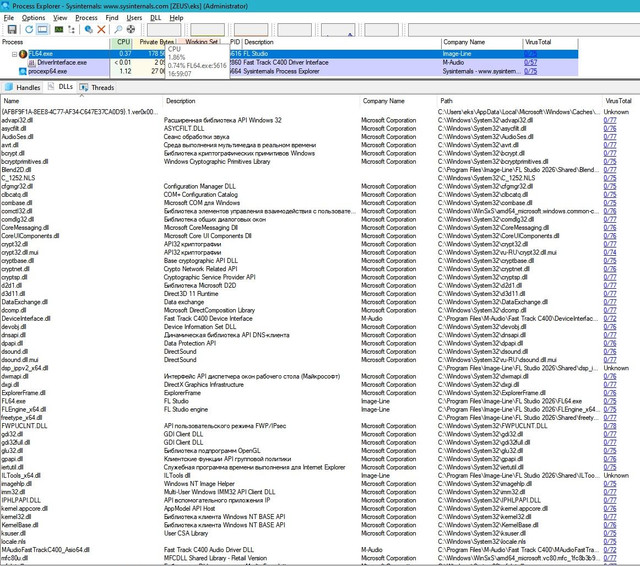Open the Options menu
The width and height of the screenshot is (640, 566).
(x=33, y=18)
